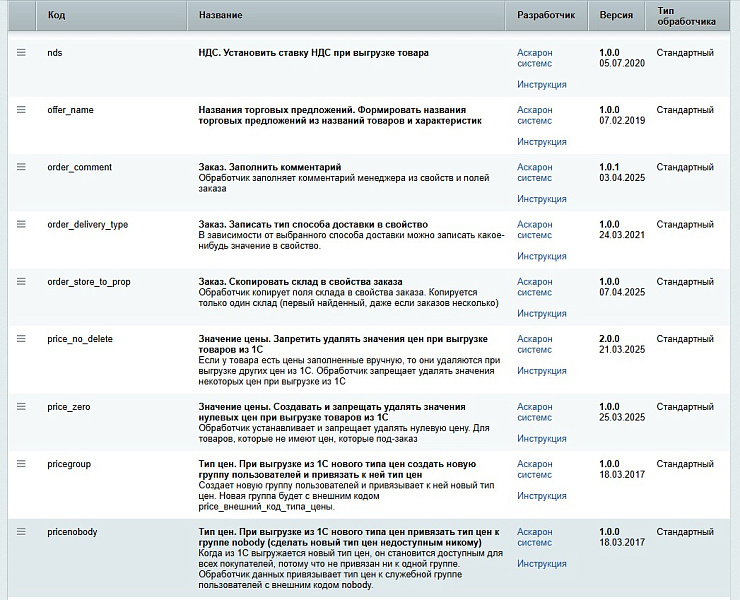Open Инструкция link for nds handler

tap(542, 85)
